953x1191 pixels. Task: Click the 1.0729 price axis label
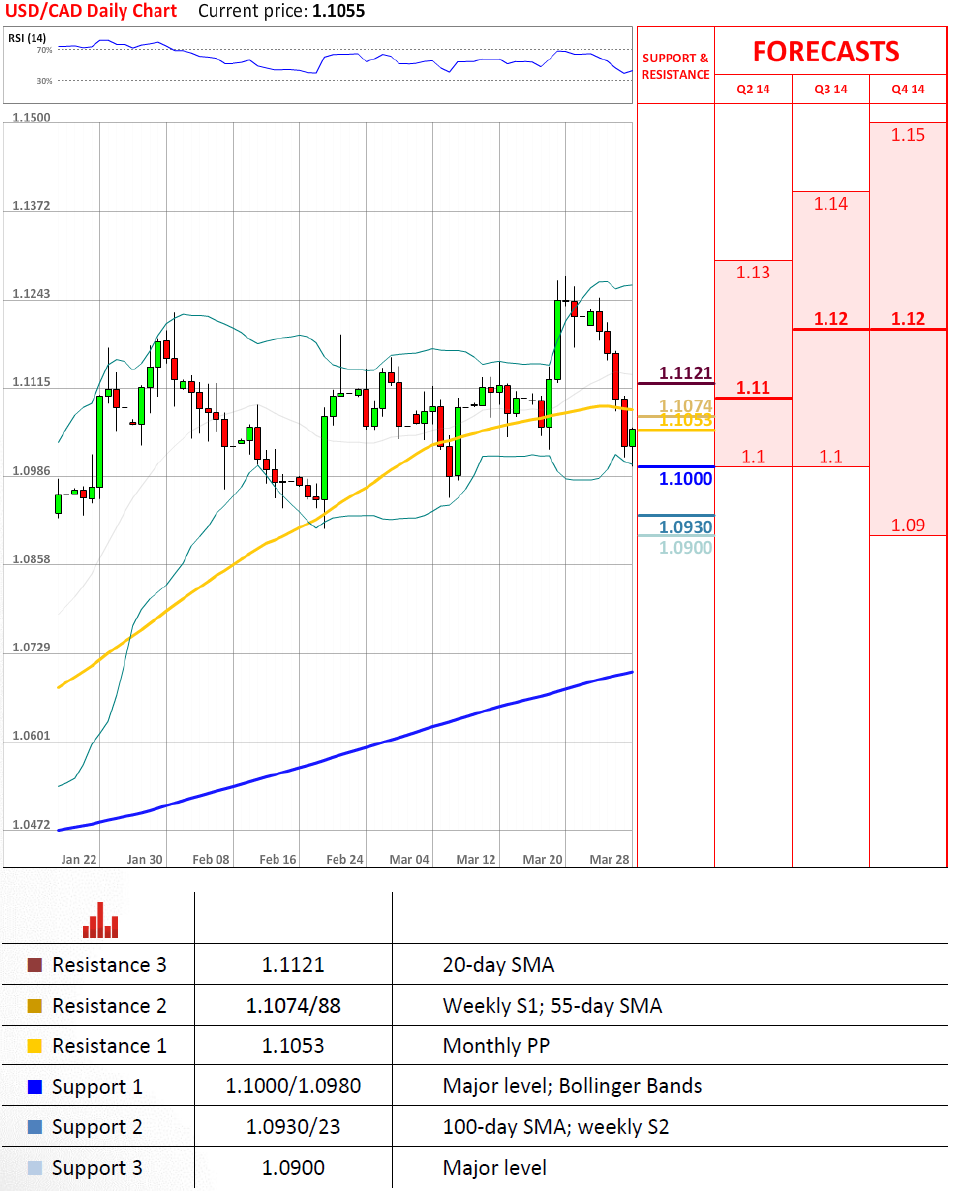coord(31,647)
